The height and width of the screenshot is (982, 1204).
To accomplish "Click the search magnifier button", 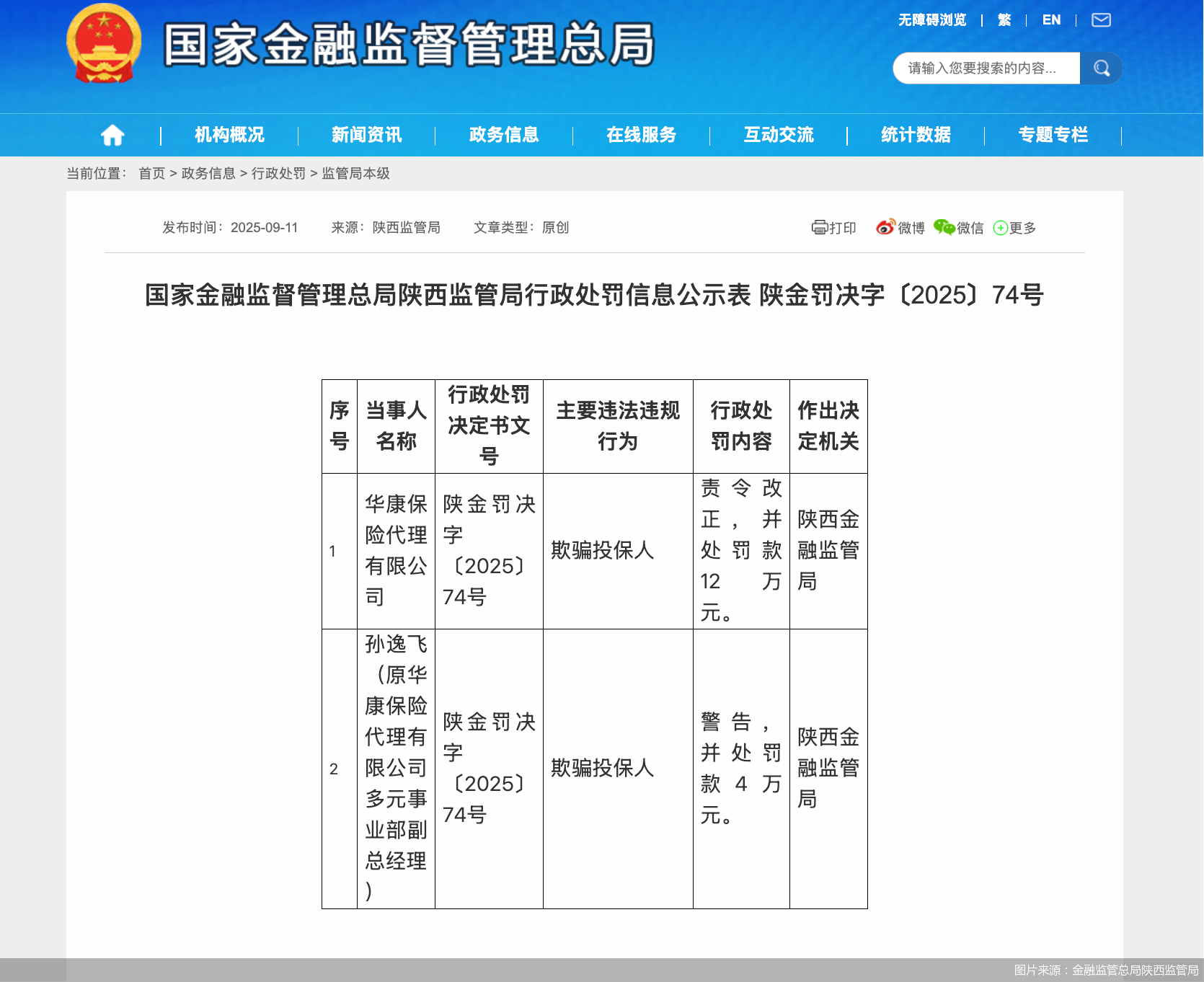I will pos(1101,68).
